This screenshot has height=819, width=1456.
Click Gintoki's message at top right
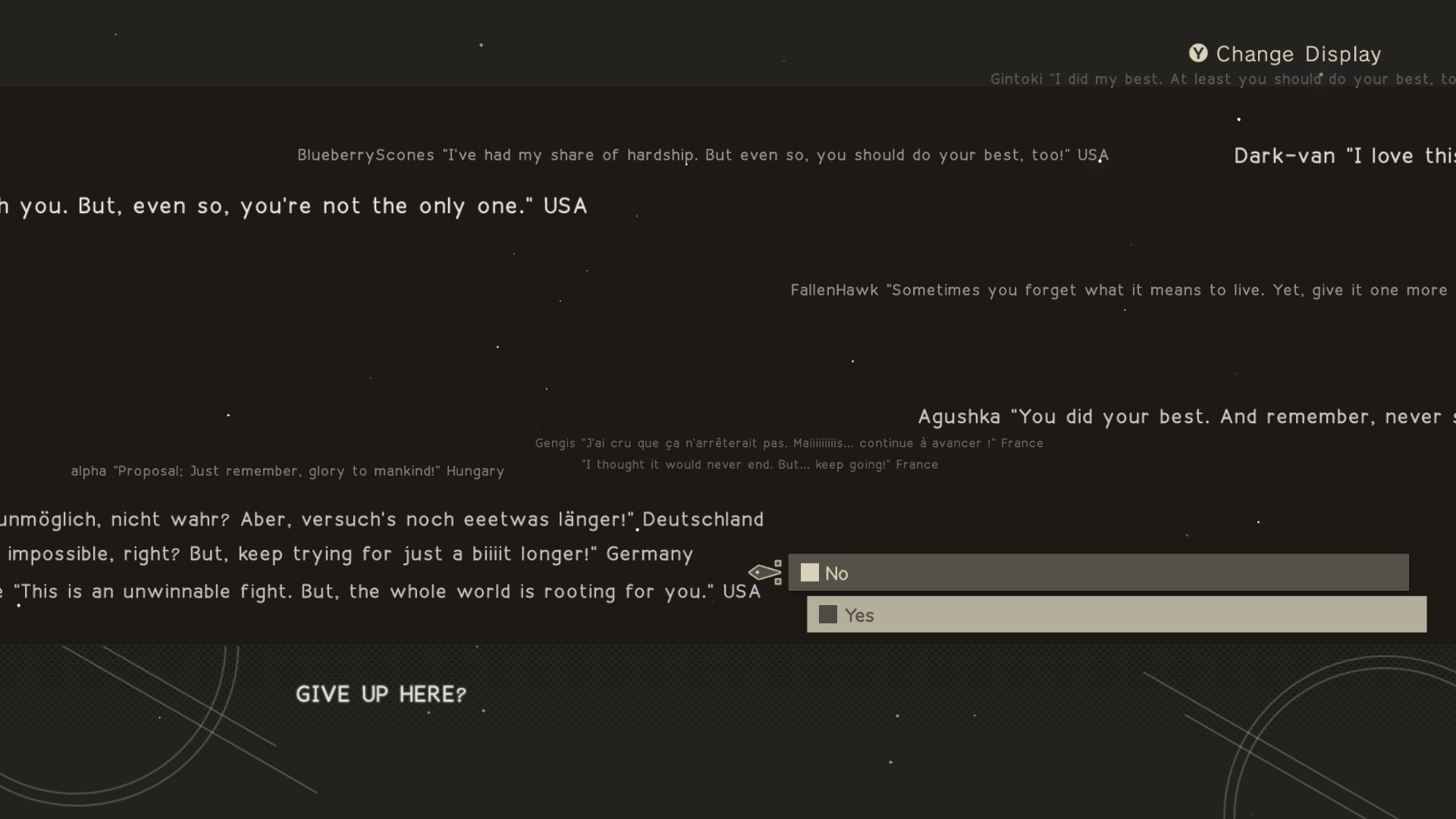1221,79
